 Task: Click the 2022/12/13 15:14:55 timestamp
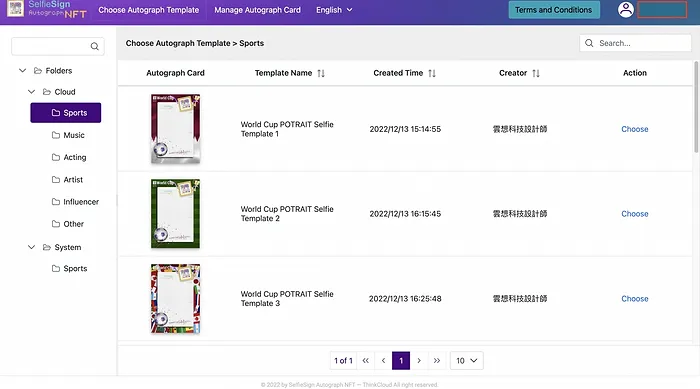405,129
